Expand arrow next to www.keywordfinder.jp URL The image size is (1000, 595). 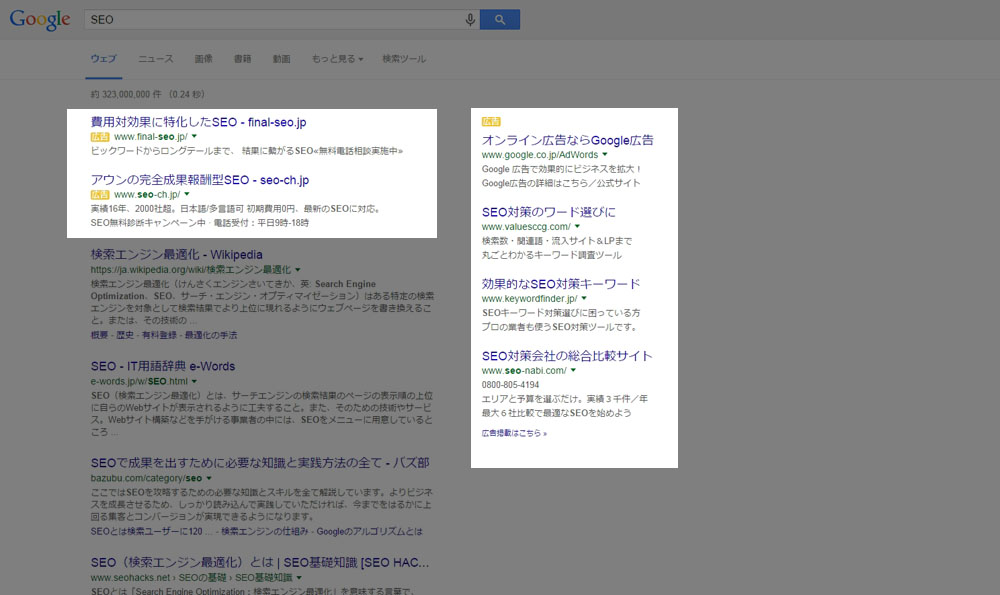pos(584,298)
